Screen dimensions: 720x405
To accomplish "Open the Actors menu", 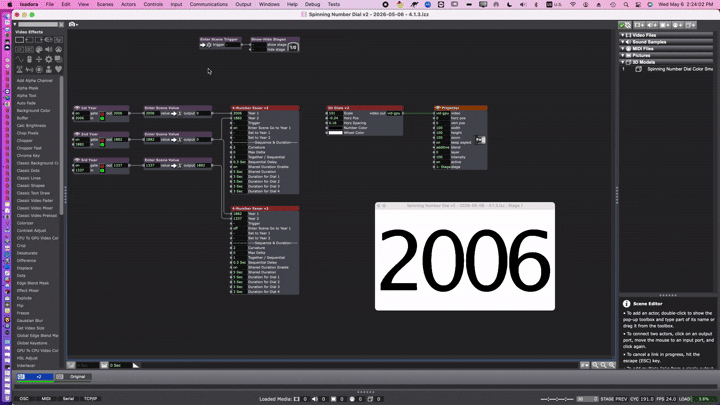I will 128,4.
